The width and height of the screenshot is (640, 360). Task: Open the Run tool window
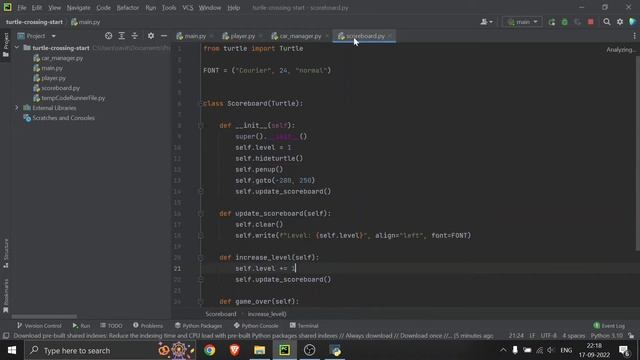(x=81, y=326)
